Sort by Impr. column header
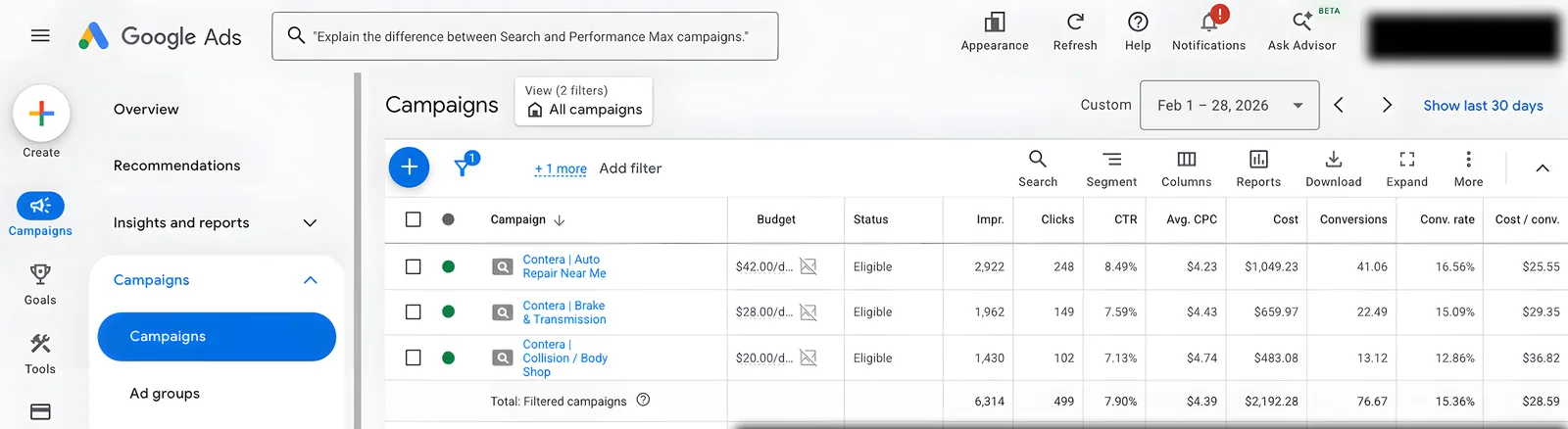The image size is (1568, 429). pyautogui.click(x=990, y=219)
